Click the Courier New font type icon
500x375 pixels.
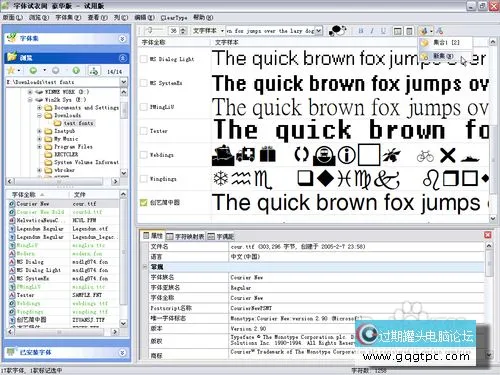(12, 204)
